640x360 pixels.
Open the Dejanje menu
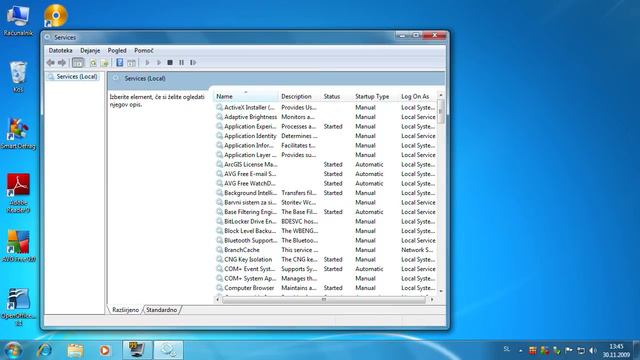click(90, 50)
